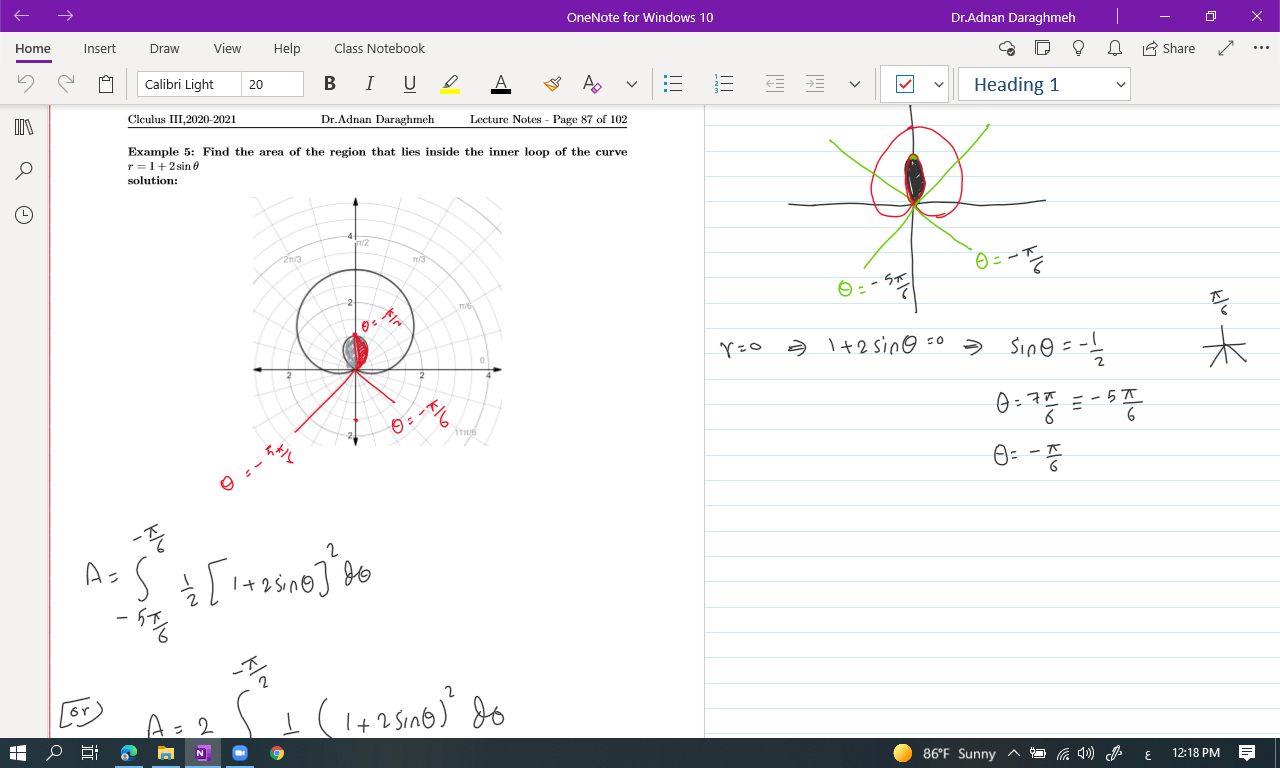1280x768 pixels.
Task: Open the Draw tab
Action: tap(164, 48)
